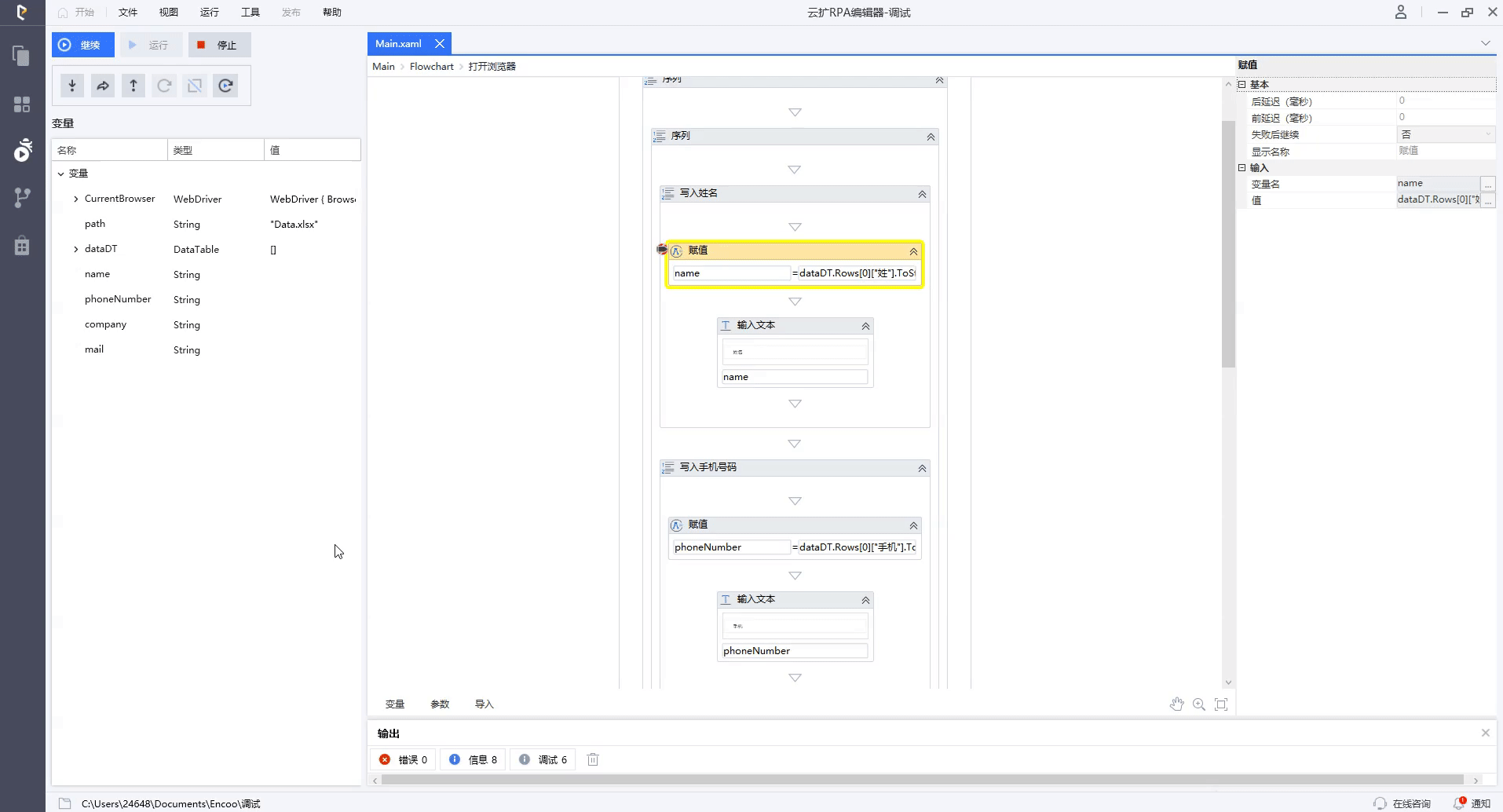The image size is (1503, 812).
Task: Open the debug panel in left sidebar
Action: click(x=22, y=150)
